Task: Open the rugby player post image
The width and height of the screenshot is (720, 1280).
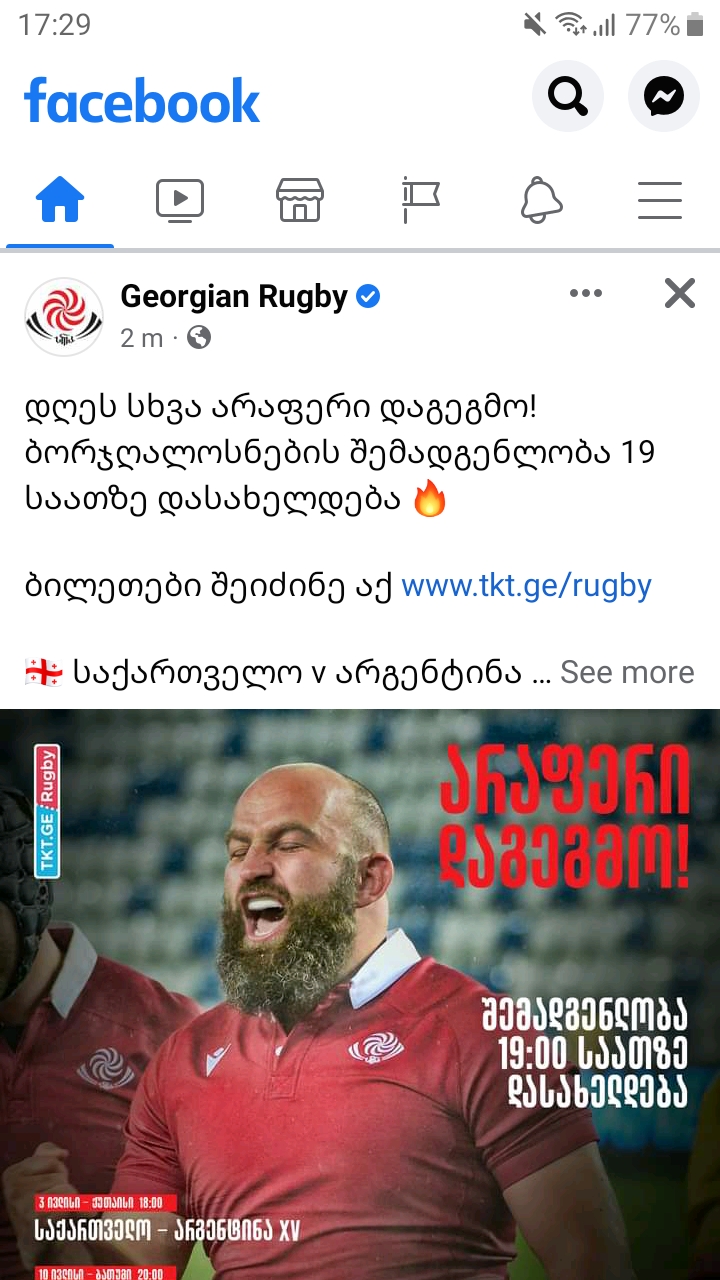Action: [360, 995]
